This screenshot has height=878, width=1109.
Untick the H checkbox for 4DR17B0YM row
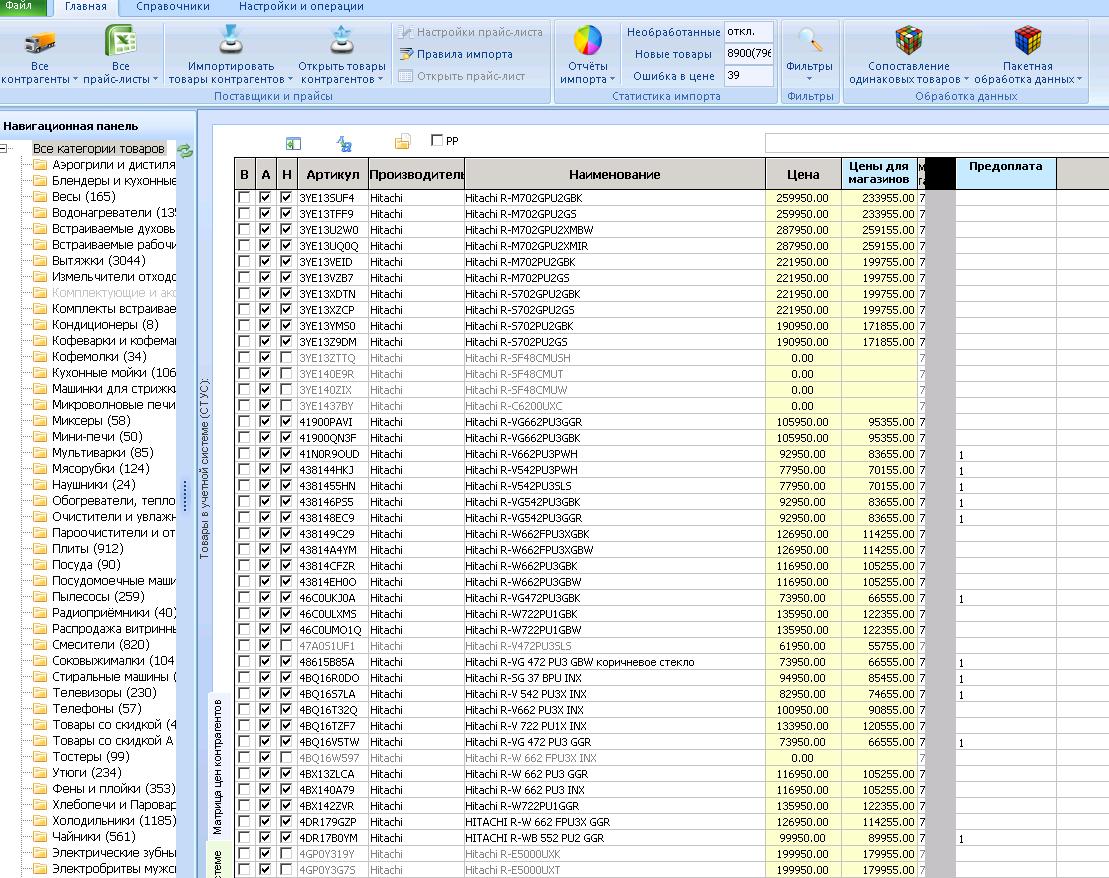286,837
